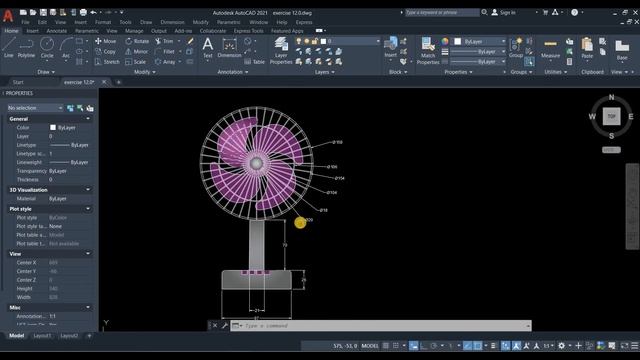Screen dimensions: 640x360
Task: Activate the Scale tool
Action: coord(136,62)
